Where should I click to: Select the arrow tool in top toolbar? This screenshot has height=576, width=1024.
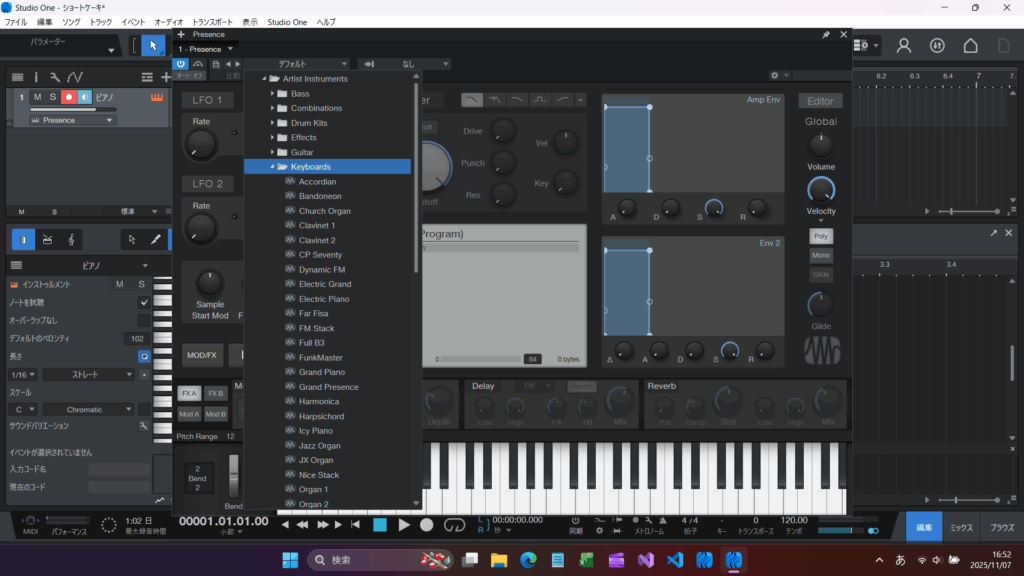coord(153,46)
